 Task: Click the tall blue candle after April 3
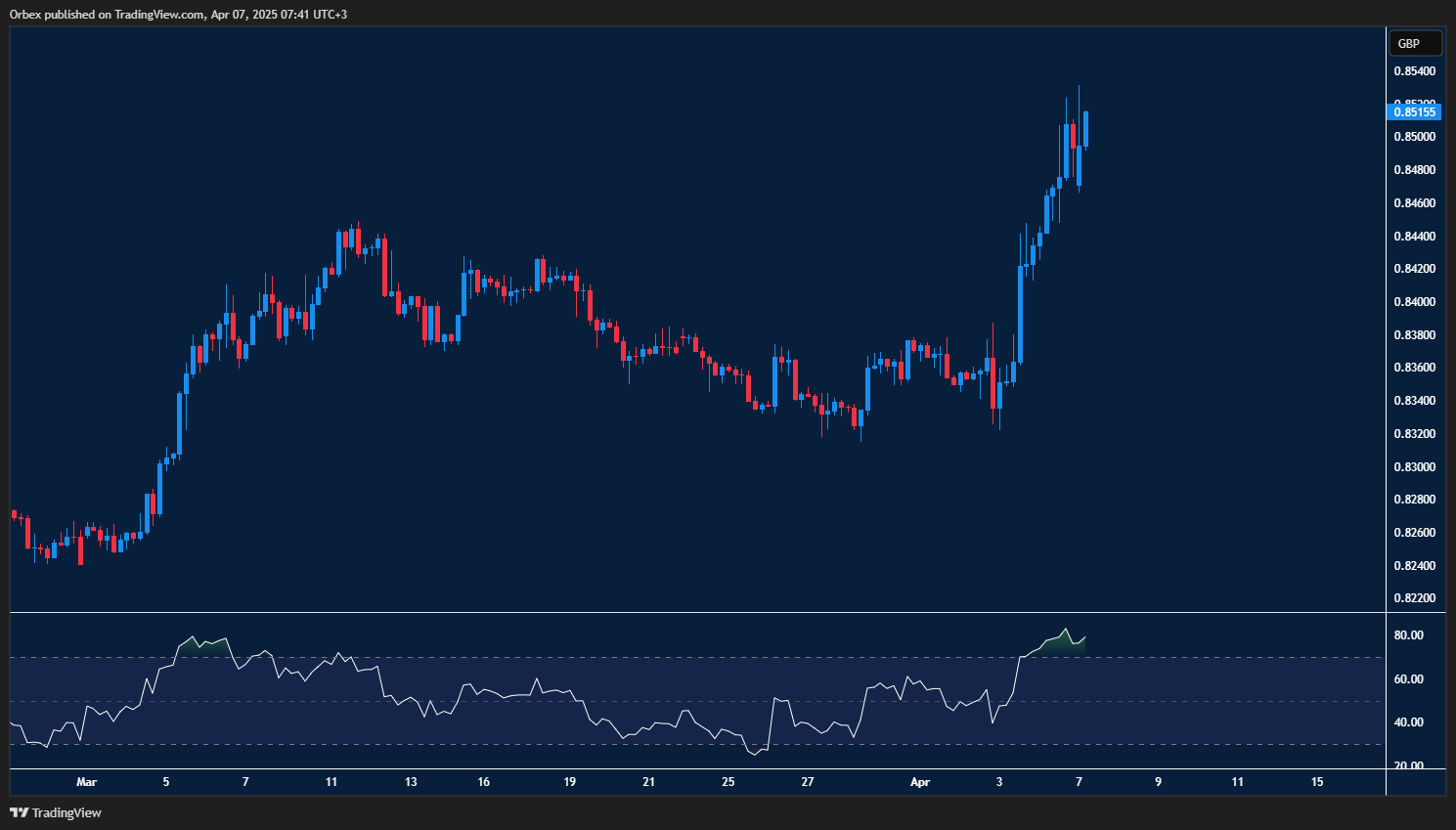(x=1020, y=313)
